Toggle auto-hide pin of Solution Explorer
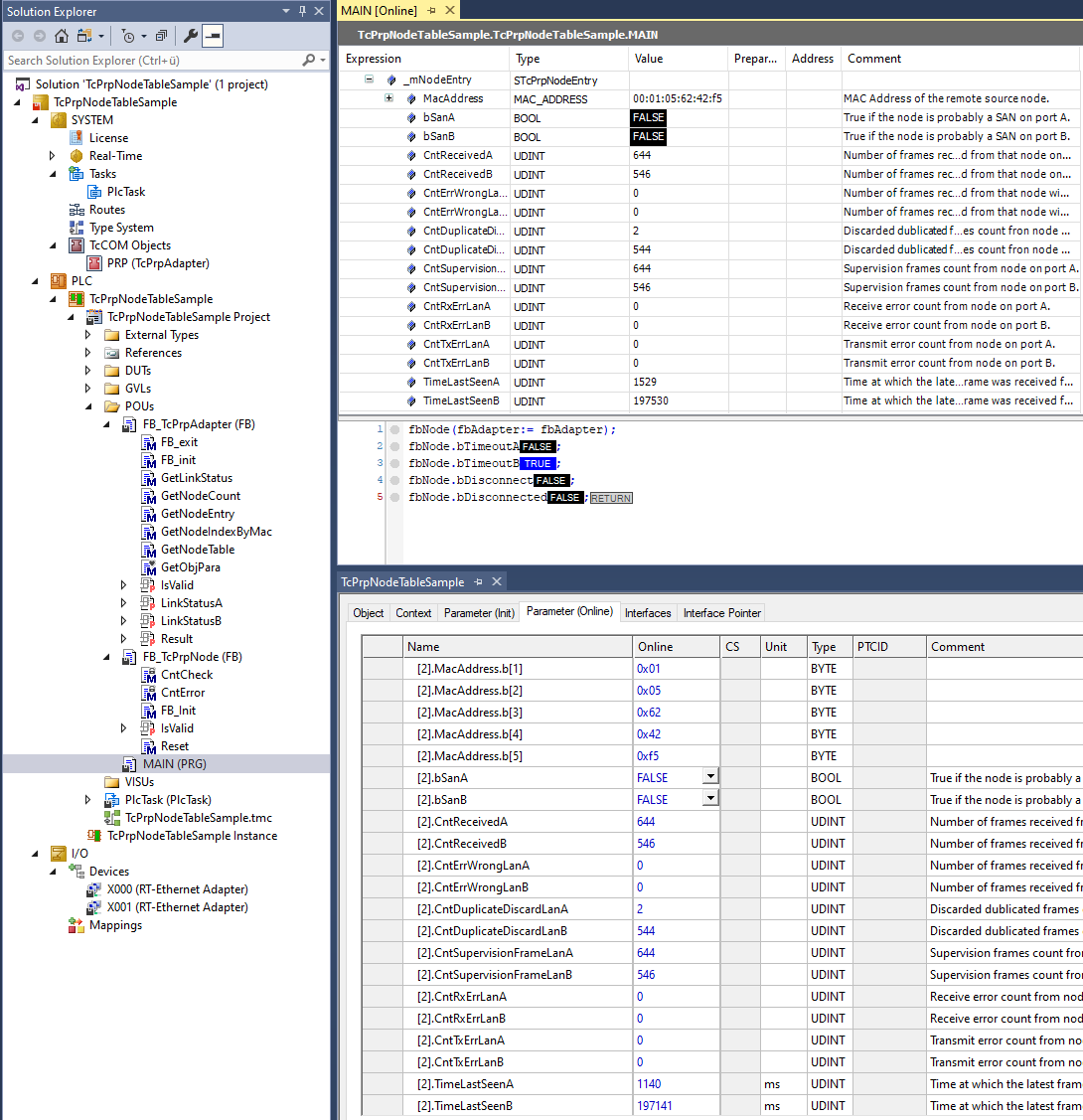The width and height of the screenshot is (1083, 1120). (x=302, y=11)
